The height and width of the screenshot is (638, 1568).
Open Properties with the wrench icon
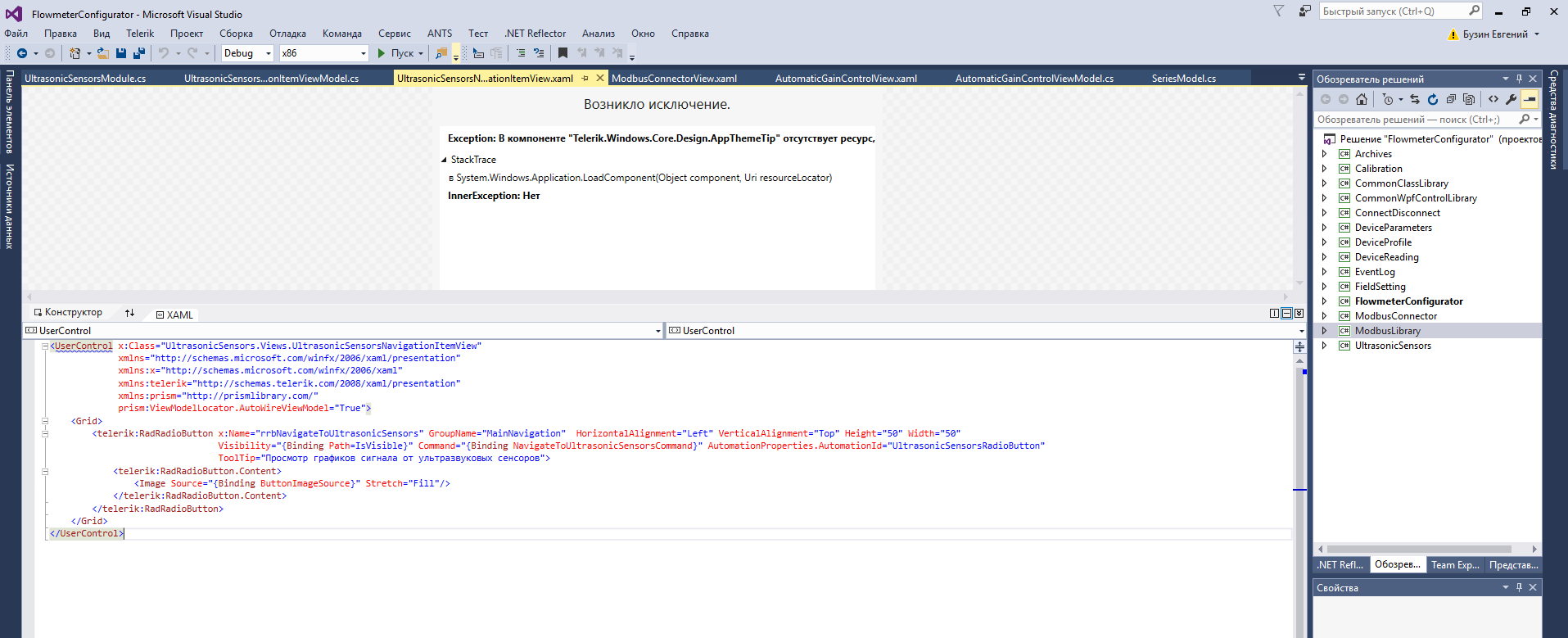click(x=1512, y=99)
